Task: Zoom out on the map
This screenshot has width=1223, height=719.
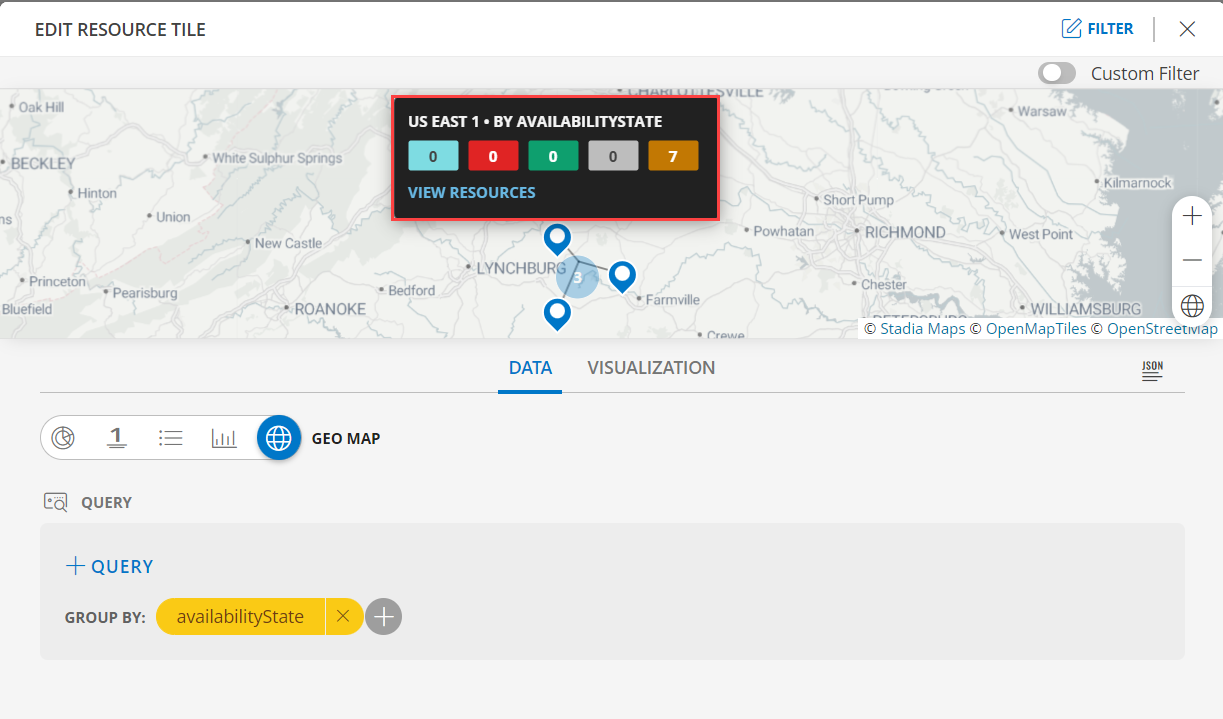Action: [1192, 259]
